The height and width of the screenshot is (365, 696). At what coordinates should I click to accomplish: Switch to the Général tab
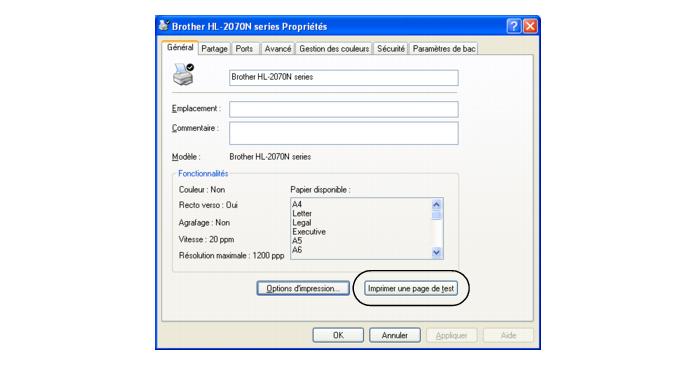pos(180,48)
